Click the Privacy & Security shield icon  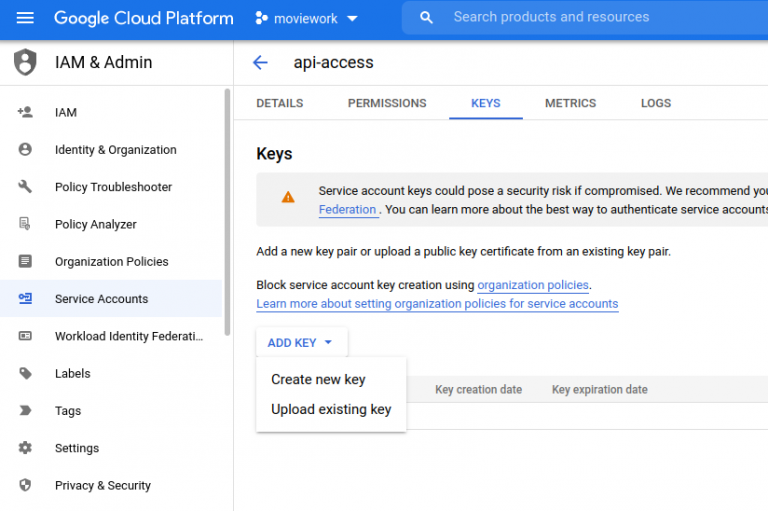(x=25, y=485)
